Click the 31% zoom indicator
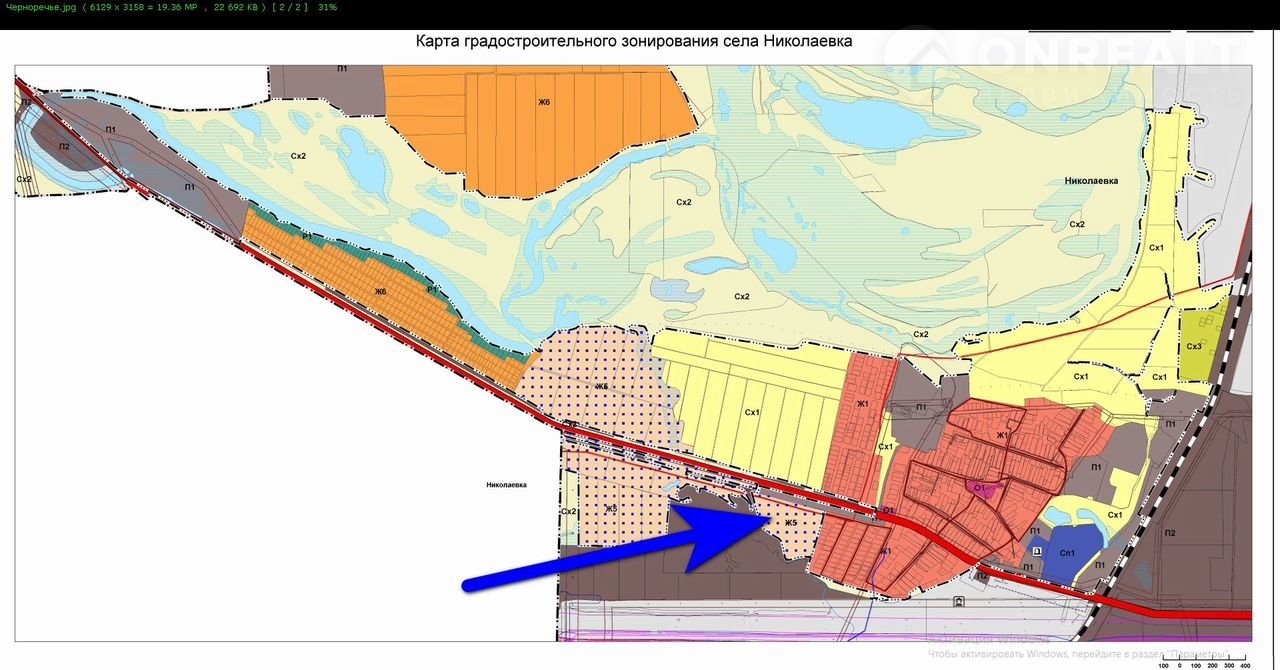This screenshot has height=670, width=1280. click(x=327, y=7)
